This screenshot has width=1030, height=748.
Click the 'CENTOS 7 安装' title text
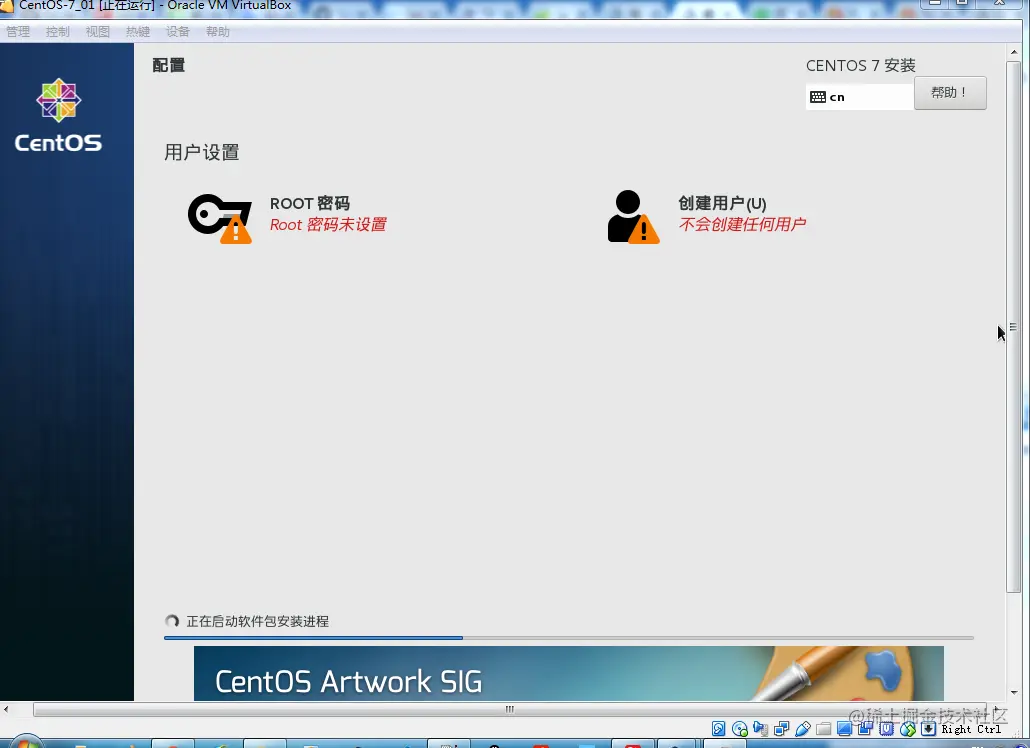click(x=861, y=66)
